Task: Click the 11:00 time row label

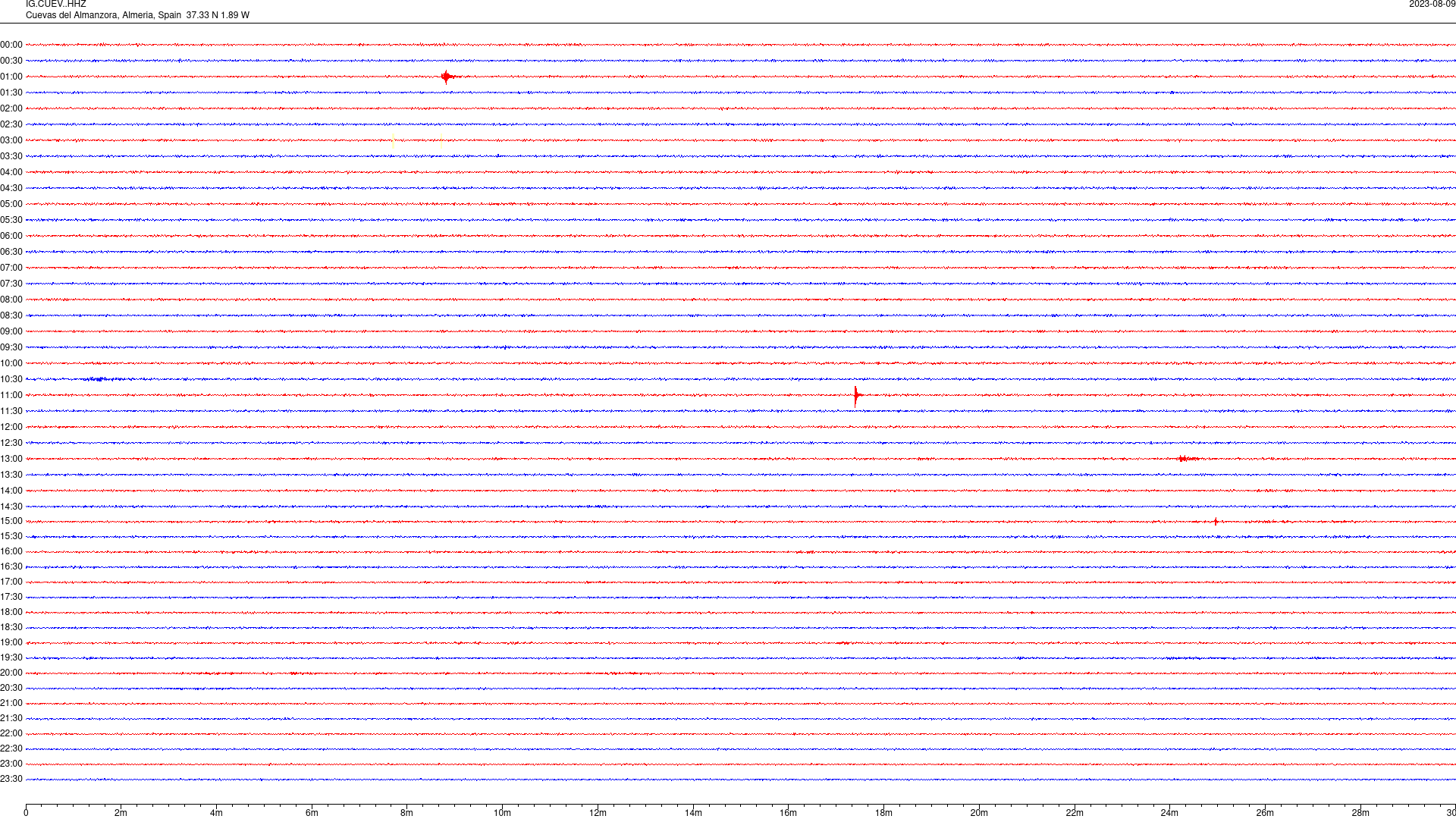Action: click(11, 395)
